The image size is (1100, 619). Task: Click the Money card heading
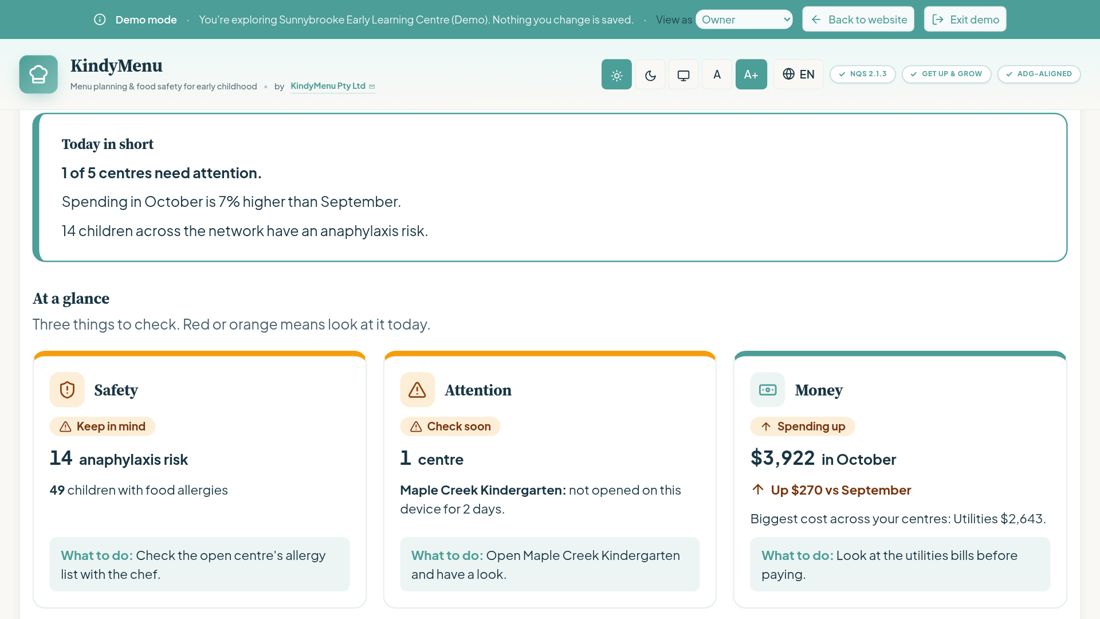(x=819, y=390)
